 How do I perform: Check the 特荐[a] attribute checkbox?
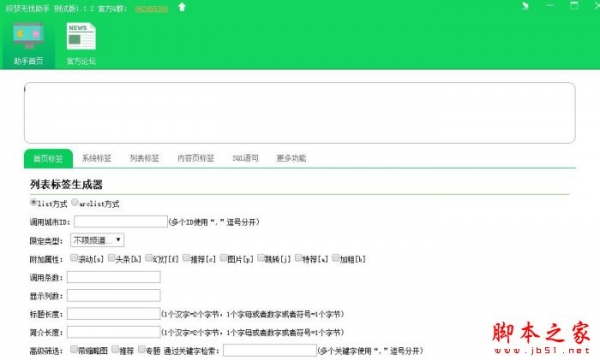[298, 258]
